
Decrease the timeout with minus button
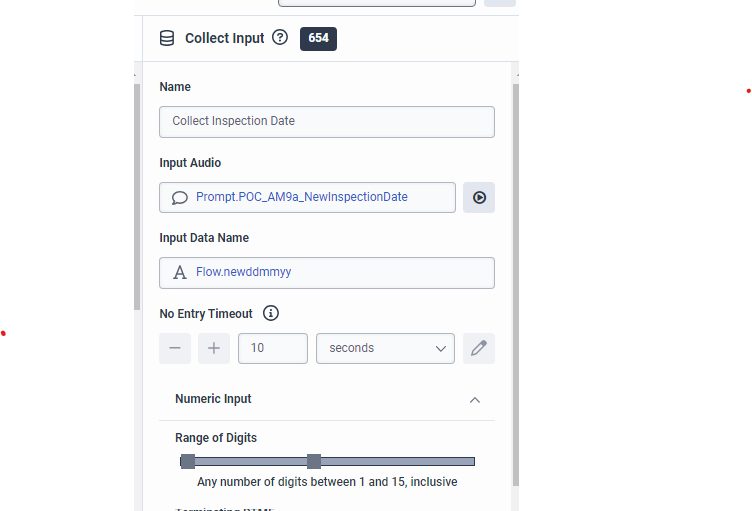point(174,348)
